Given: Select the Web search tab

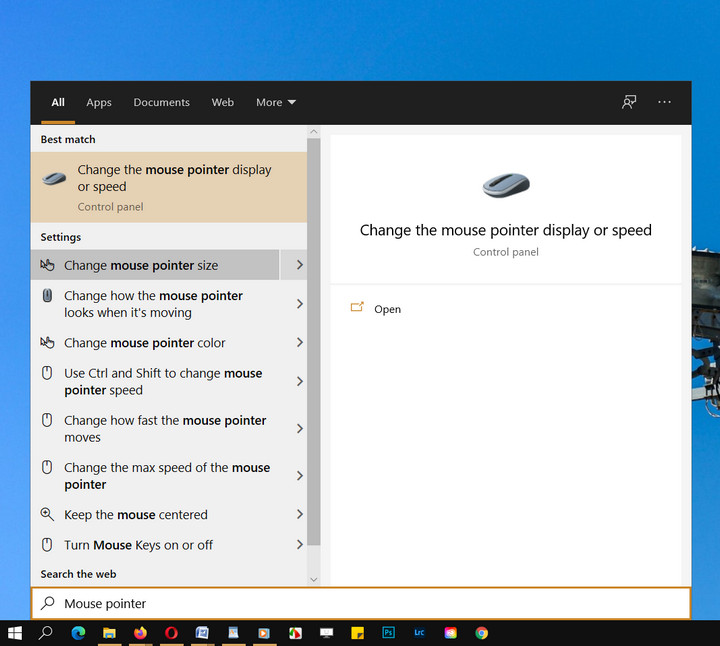Looking at the screenshot, I should (222, 102).
